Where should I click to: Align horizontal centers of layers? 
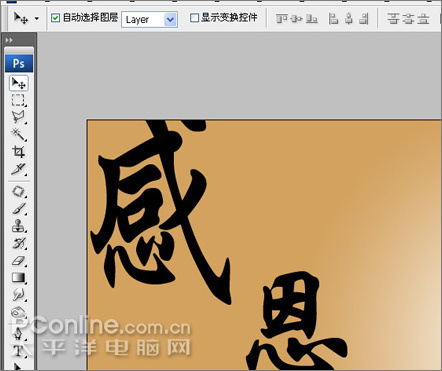point(349,19)
